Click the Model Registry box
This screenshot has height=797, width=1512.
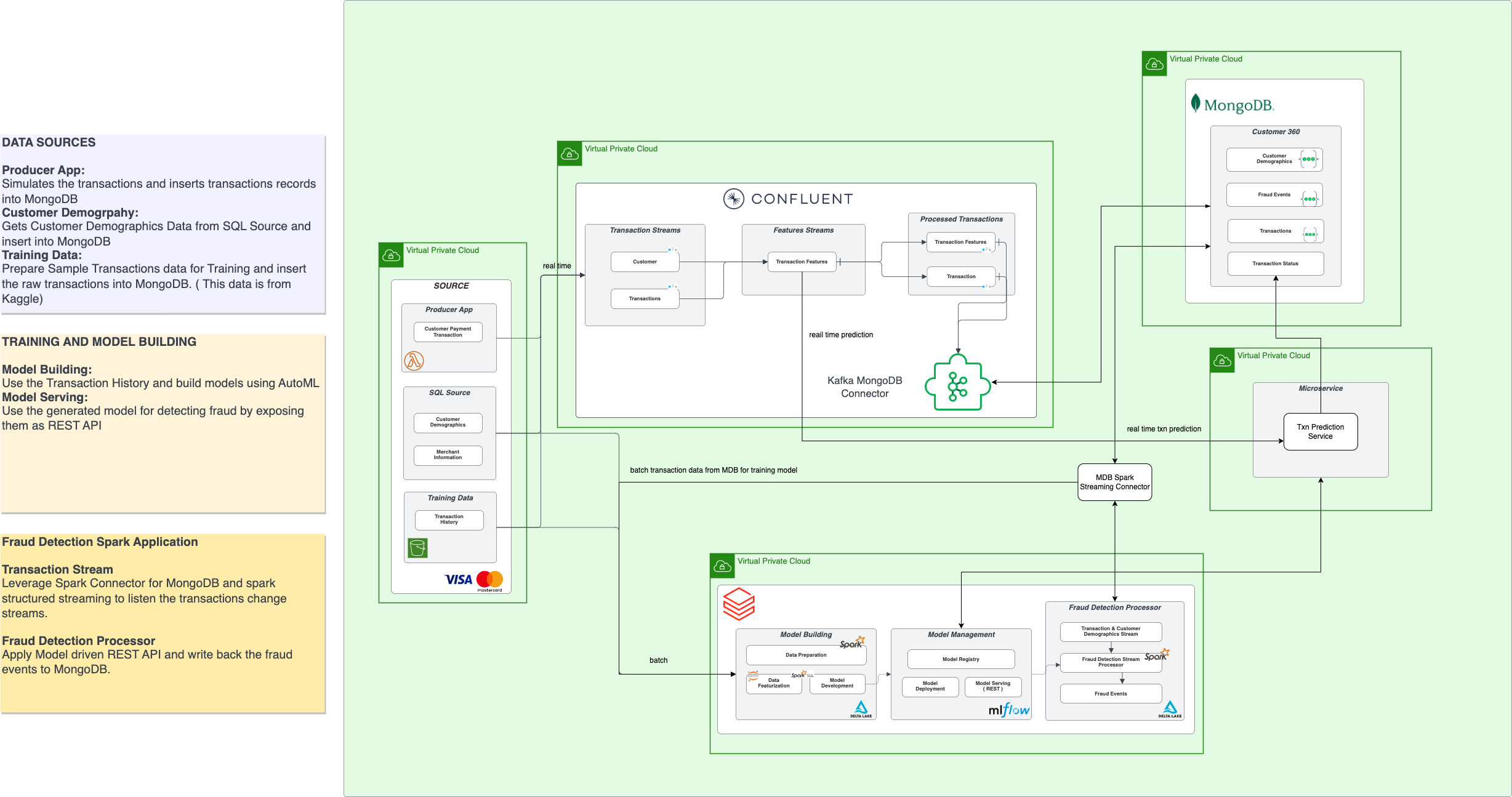(x=960, y=659)
